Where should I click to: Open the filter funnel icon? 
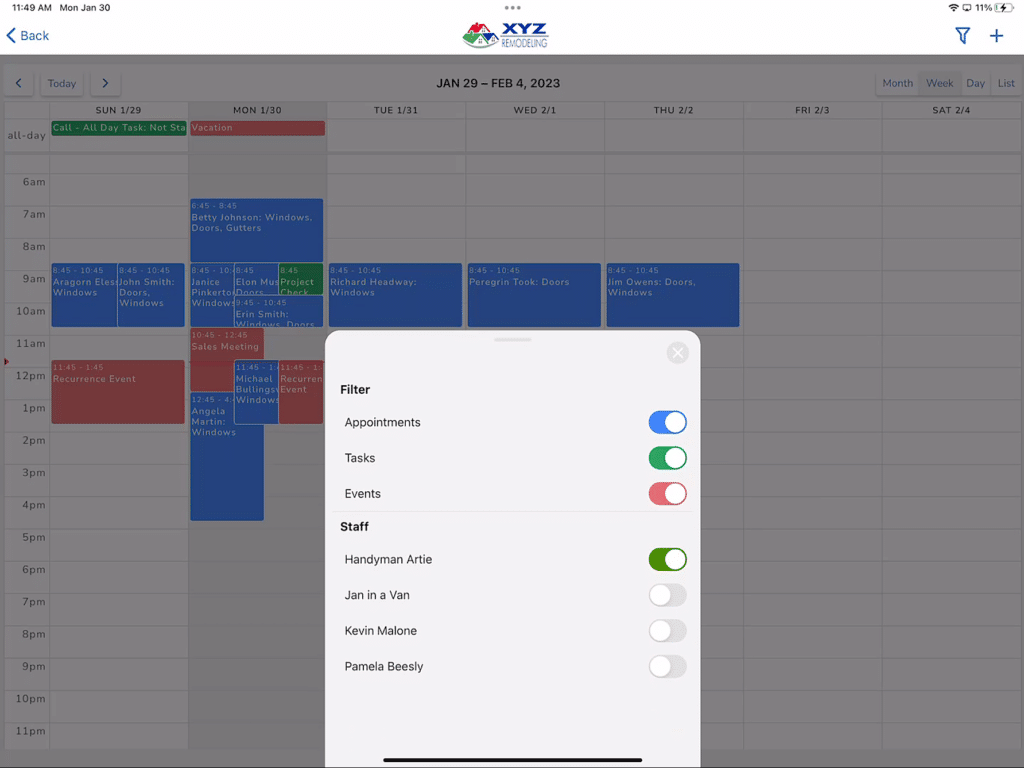tap(962, 35)
